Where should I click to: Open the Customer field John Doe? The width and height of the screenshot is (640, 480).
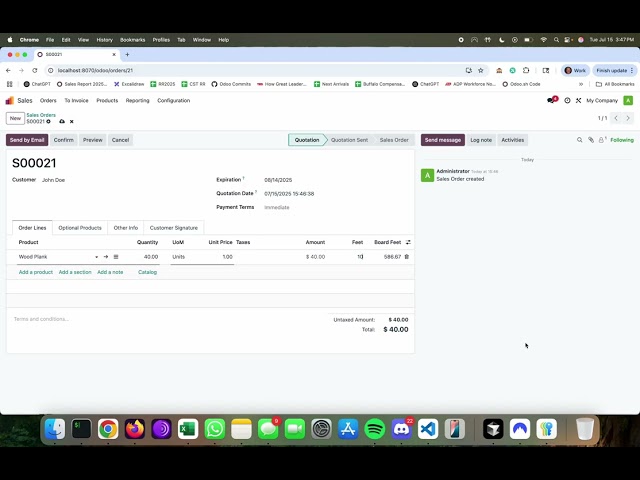coord(53,180)
